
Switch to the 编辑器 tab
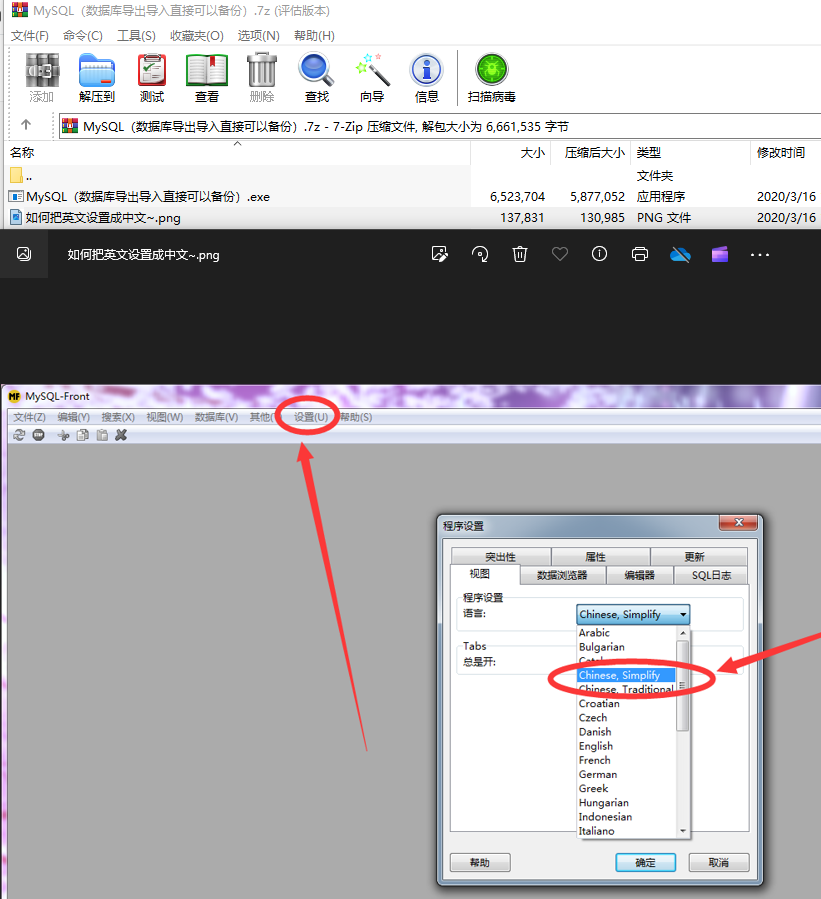click(640, 575)
